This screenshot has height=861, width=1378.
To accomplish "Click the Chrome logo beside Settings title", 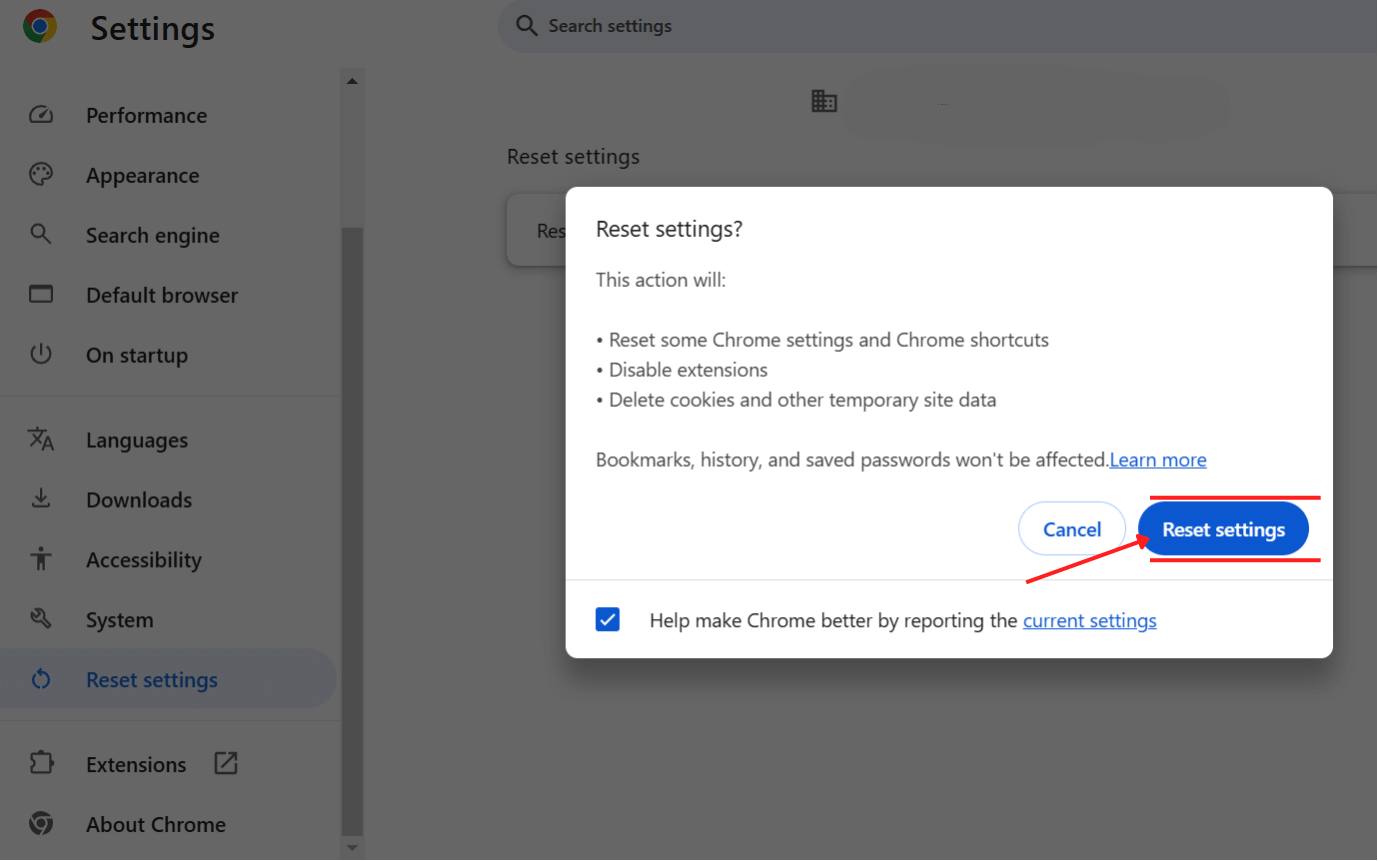I will pyautogui.click(x=39, y=27).
